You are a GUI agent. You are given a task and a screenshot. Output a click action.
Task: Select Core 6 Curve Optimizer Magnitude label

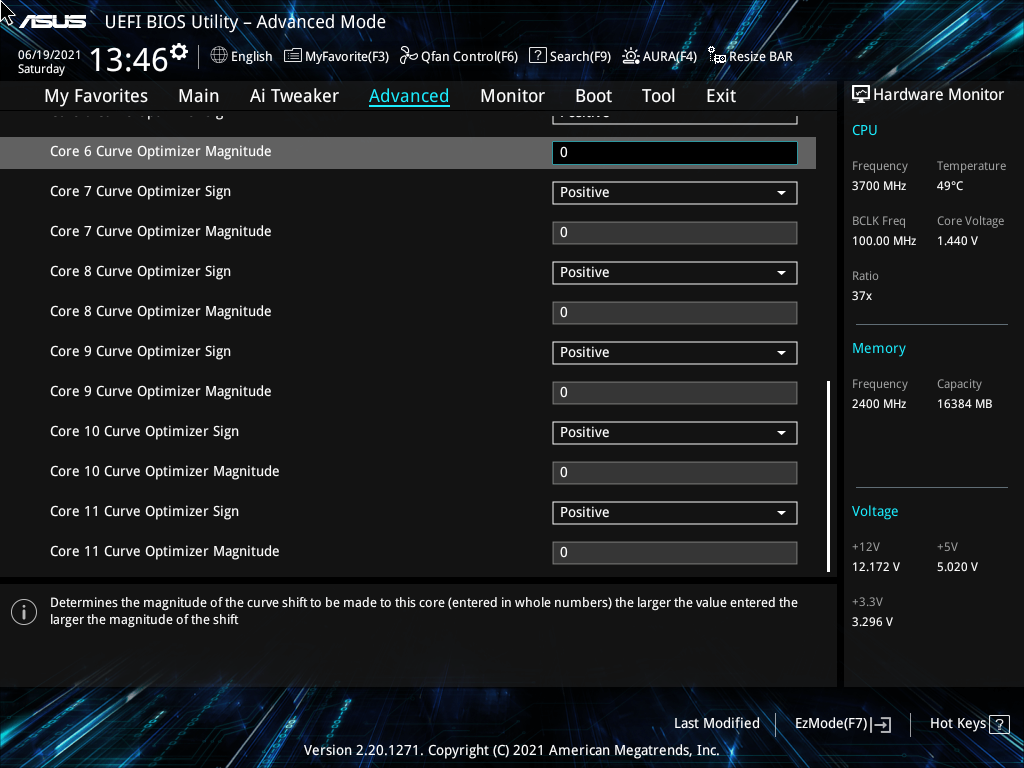(x=161, y=152)
